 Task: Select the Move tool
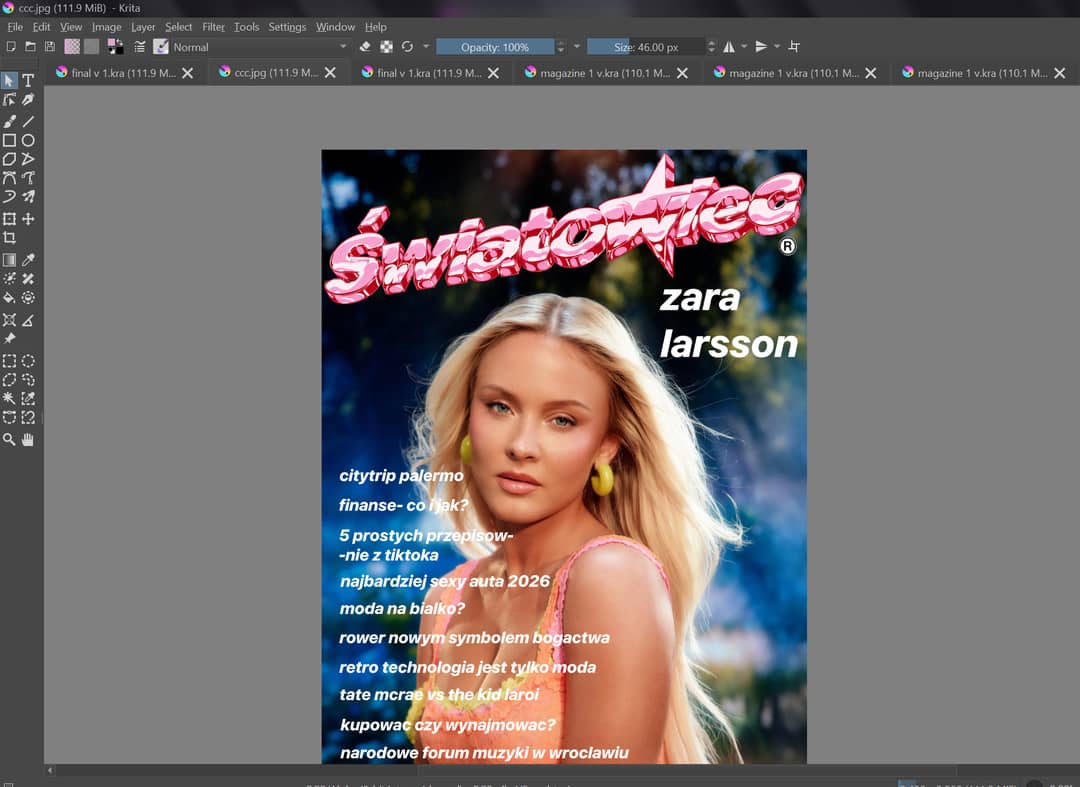click(x=28, y=219)
